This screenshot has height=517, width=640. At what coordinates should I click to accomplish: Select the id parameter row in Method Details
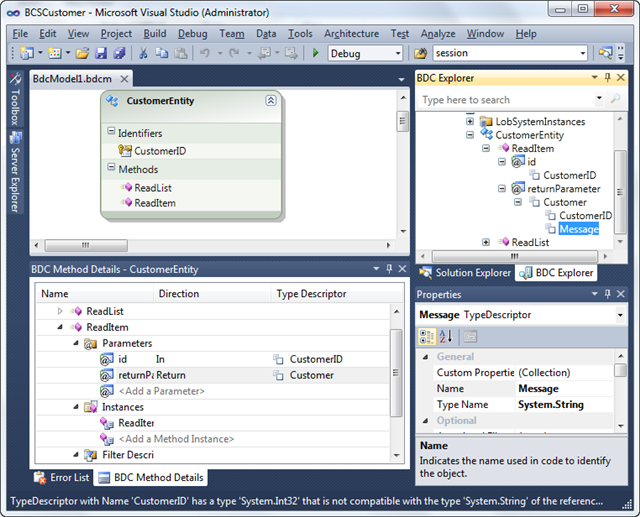pos(212,359)
